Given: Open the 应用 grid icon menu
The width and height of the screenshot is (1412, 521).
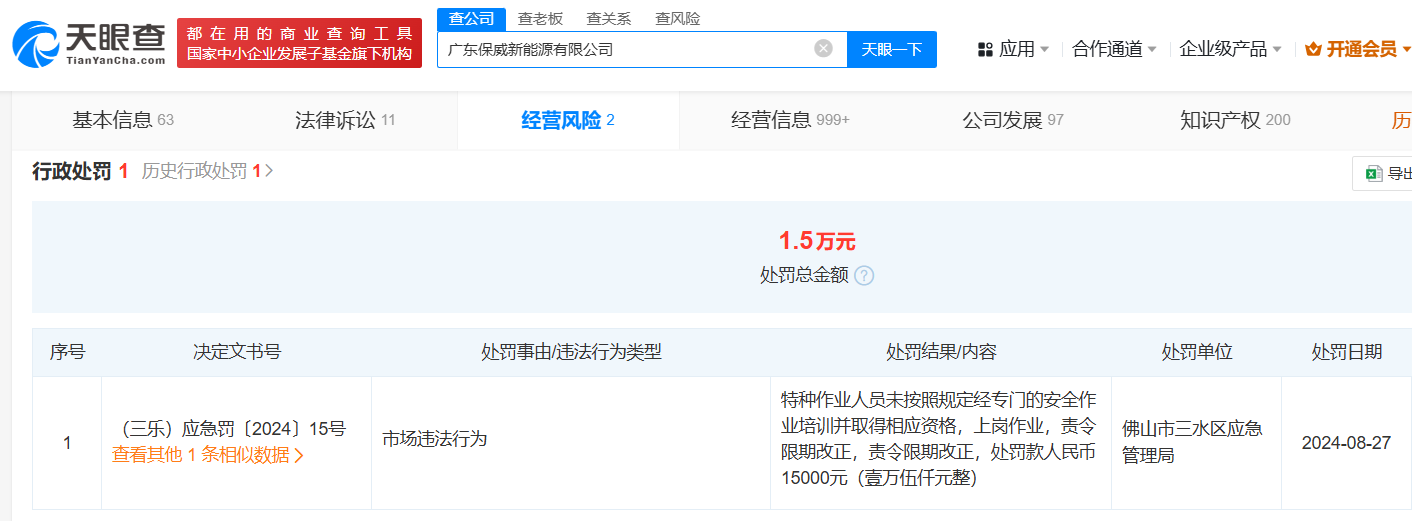Looking at the screenshot, I should click(985, 49).
